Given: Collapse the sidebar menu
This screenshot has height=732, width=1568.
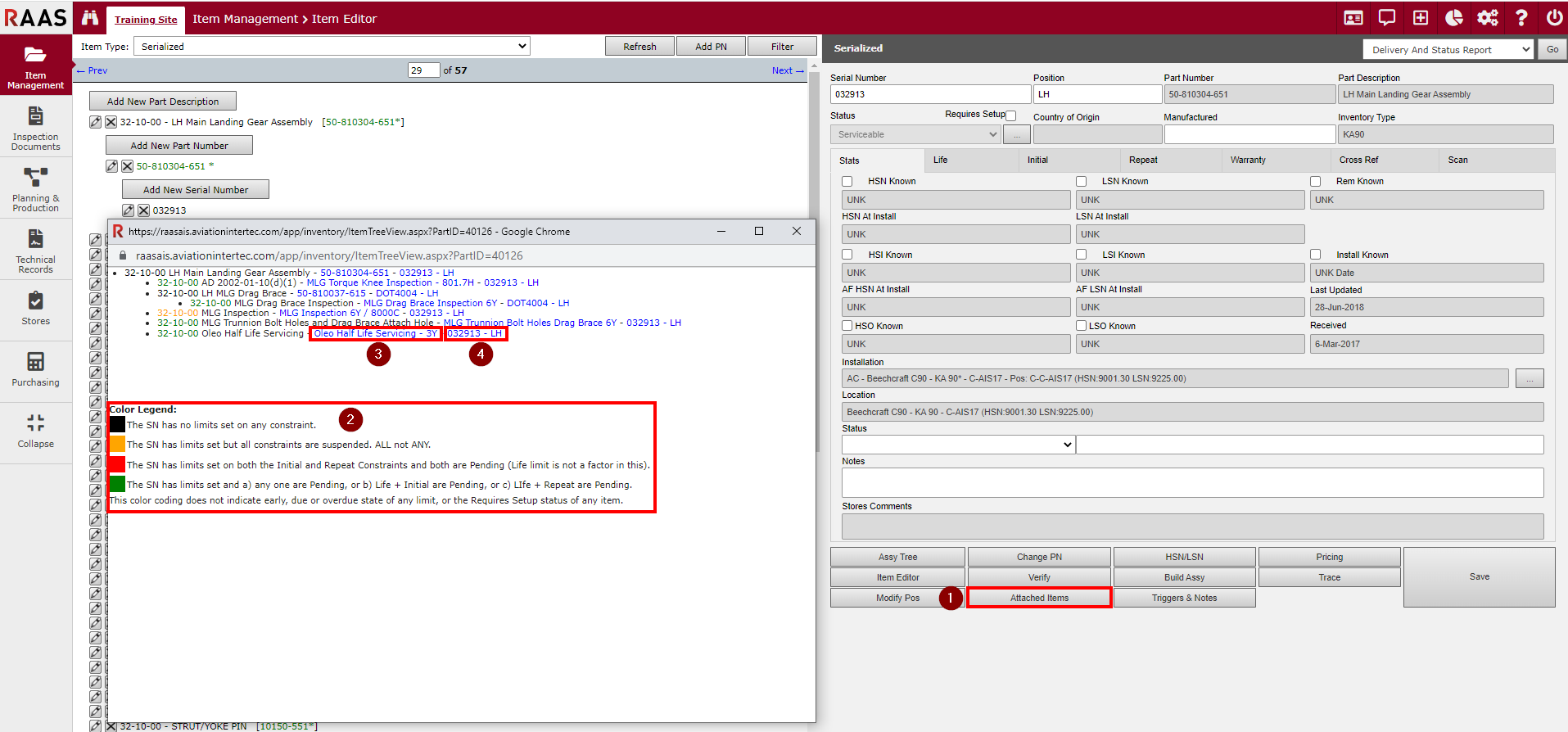Looking at the screenshot, I should pos(35,431).
